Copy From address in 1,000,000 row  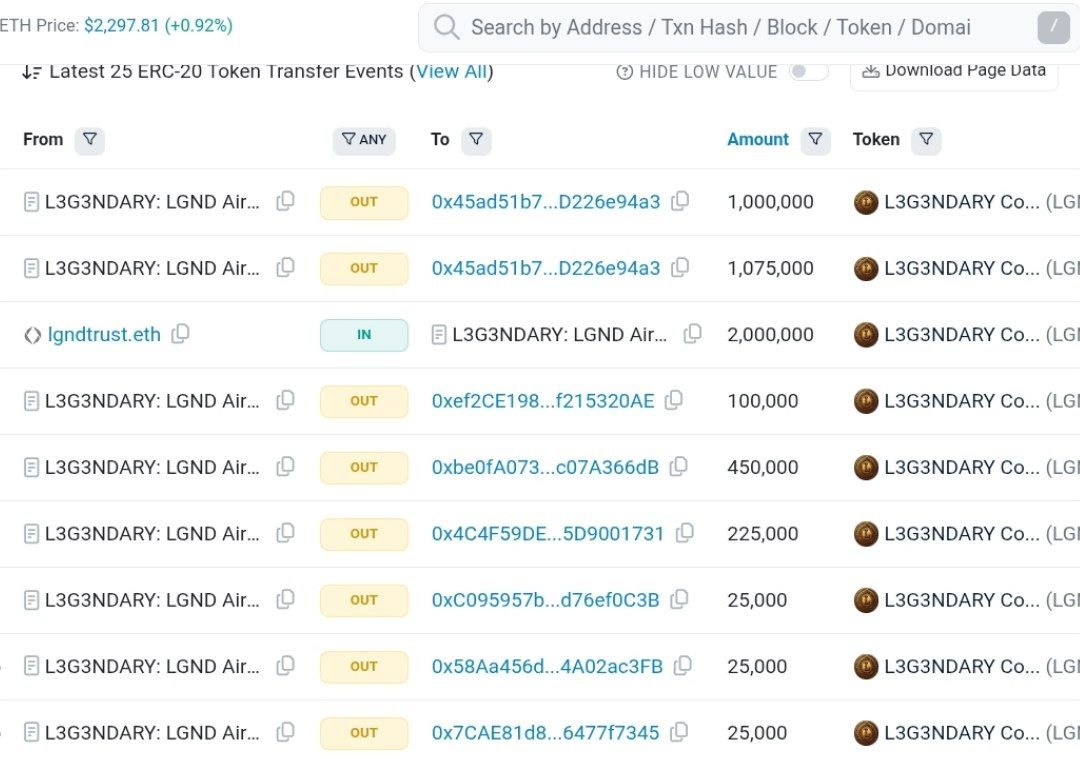(x=285, y=201)
